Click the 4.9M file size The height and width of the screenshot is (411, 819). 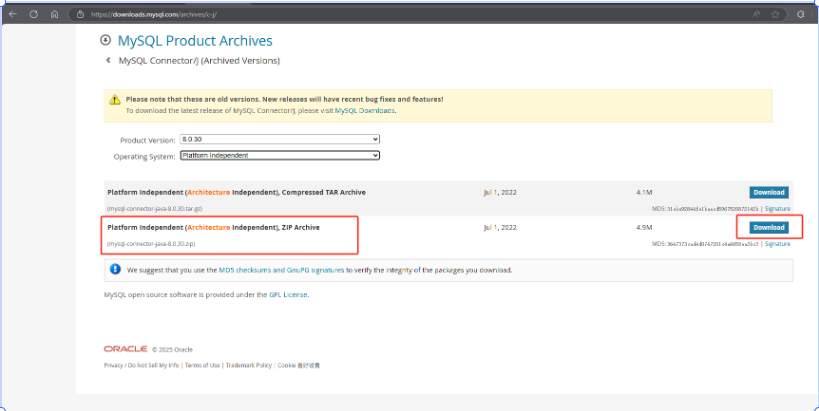[644, 228]
